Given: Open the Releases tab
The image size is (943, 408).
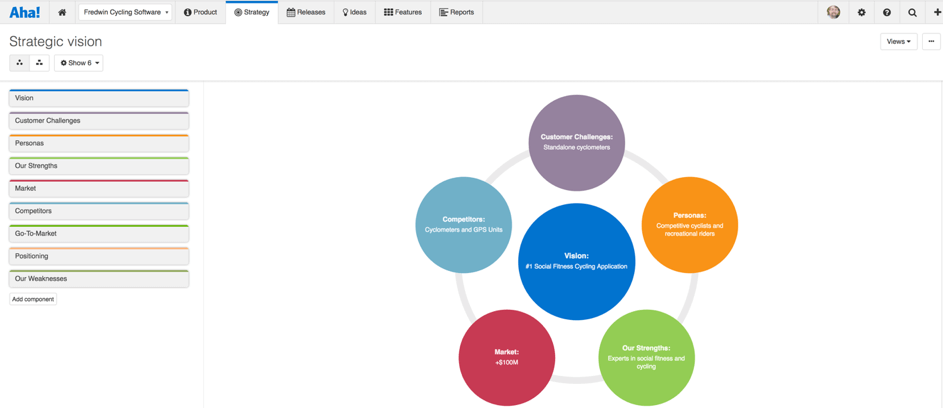Looking at the screenshot, I should click(306, 13).
